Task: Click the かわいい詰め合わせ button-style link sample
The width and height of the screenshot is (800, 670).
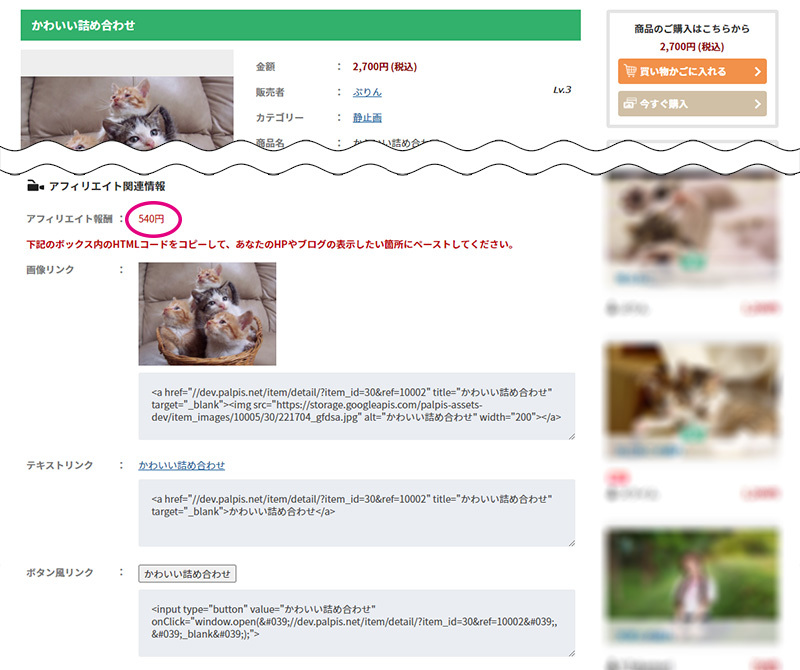Action: [187, 574]
